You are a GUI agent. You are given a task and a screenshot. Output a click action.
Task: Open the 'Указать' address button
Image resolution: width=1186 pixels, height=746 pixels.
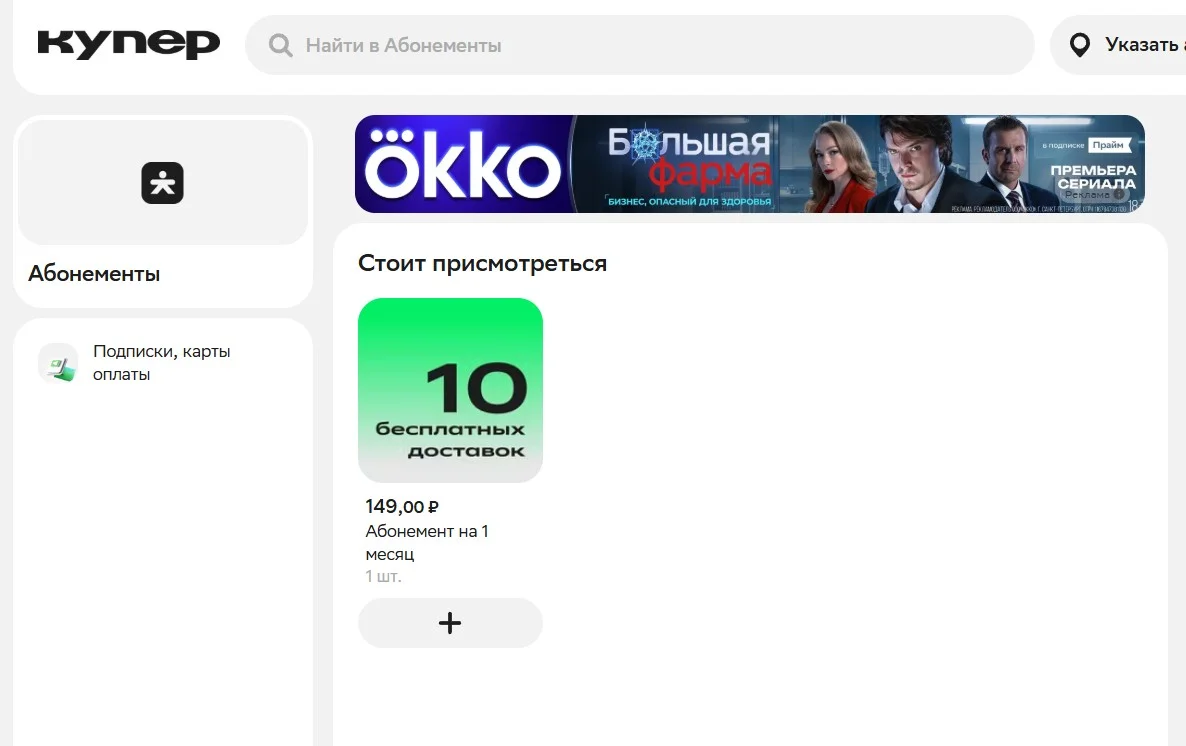pos(1118,45)
